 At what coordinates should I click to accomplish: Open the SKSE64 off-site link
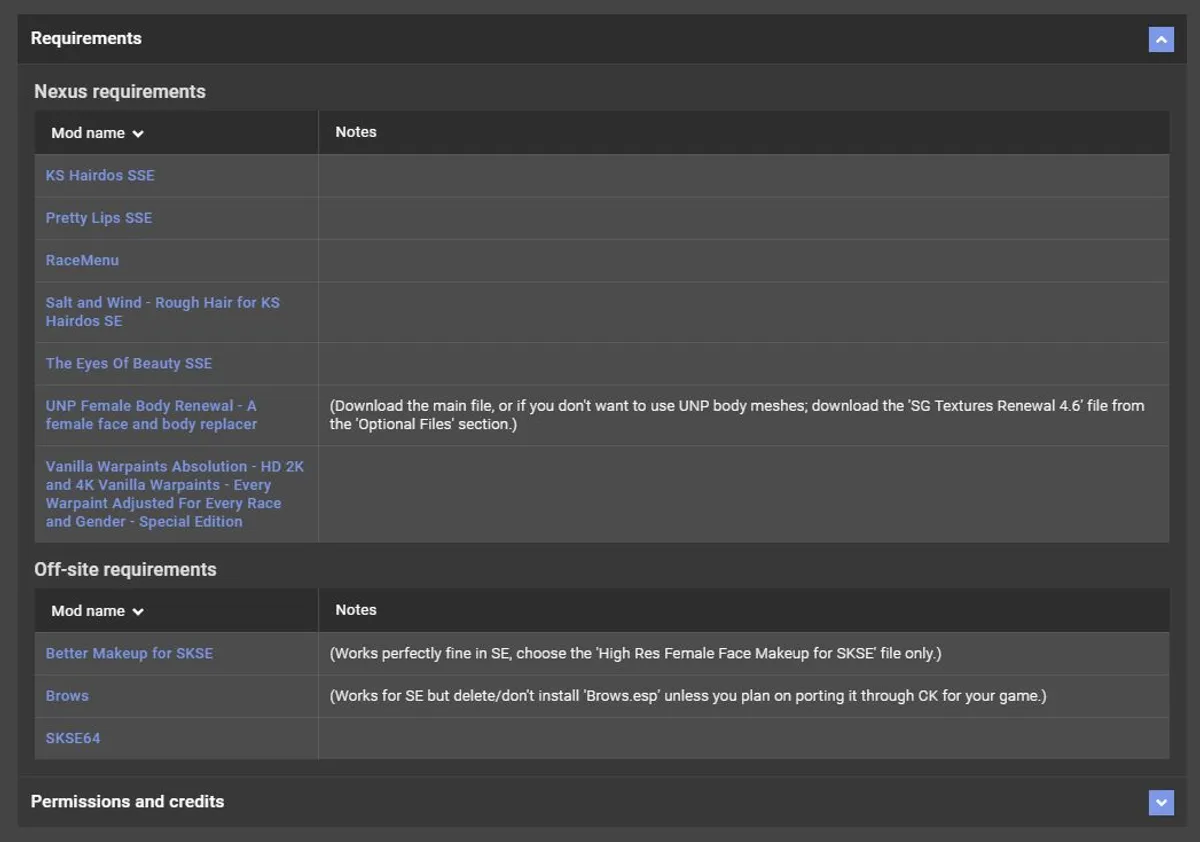point(73,738)
